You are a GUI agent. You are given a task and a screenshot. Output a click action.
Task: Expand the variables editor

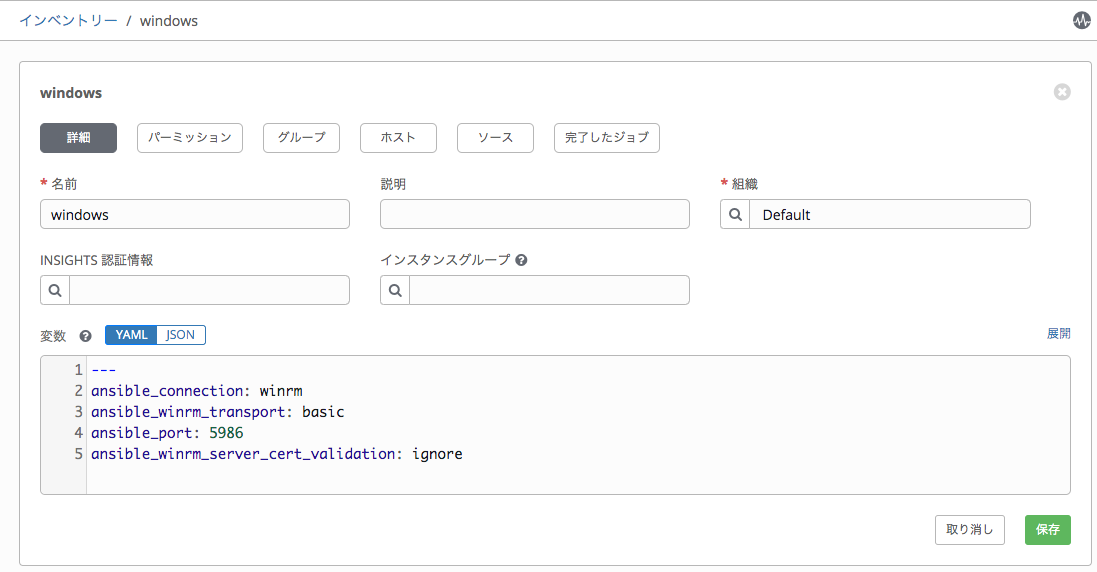point(1058,333)
